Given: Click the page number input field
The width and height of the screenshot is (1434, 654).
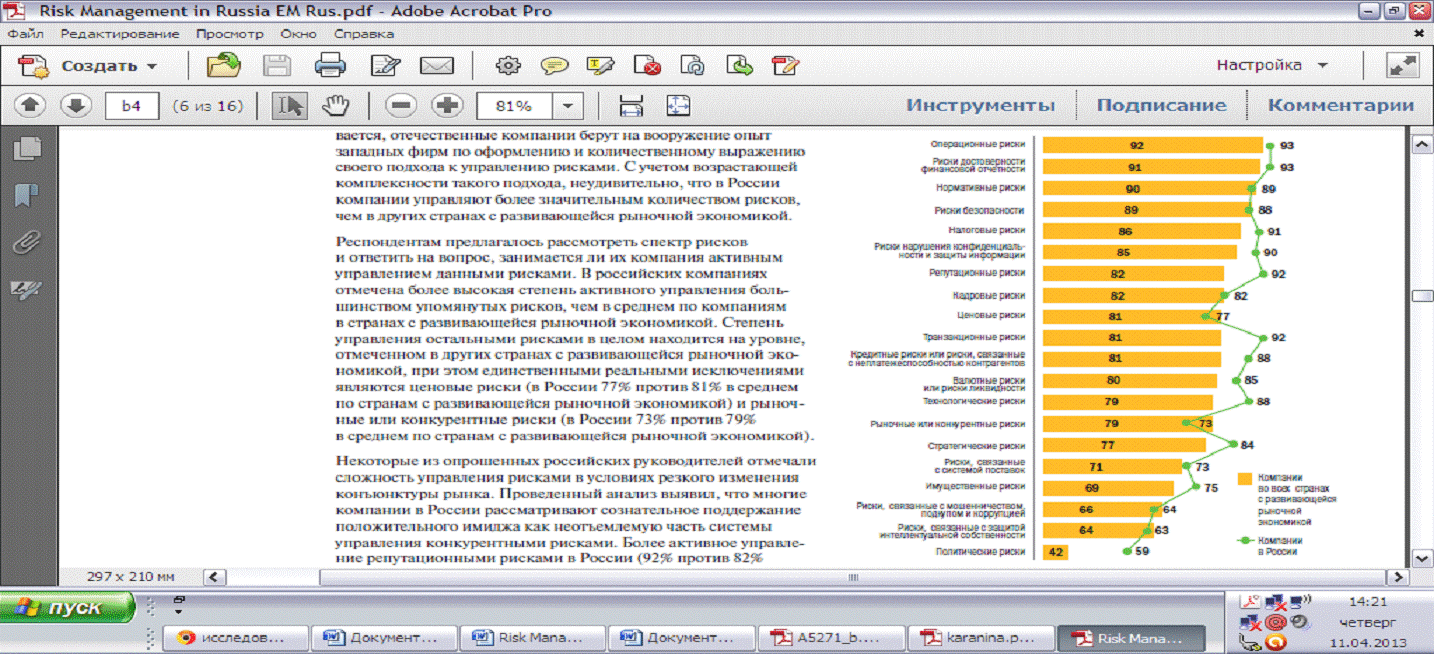Looking at the screenshot, I should (x=131, y=105).
